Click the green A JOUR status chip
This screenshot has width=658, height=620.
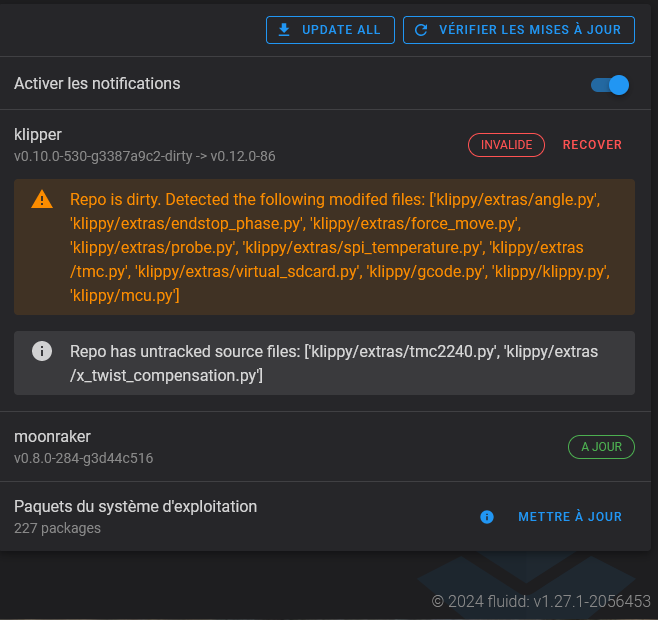601,447
